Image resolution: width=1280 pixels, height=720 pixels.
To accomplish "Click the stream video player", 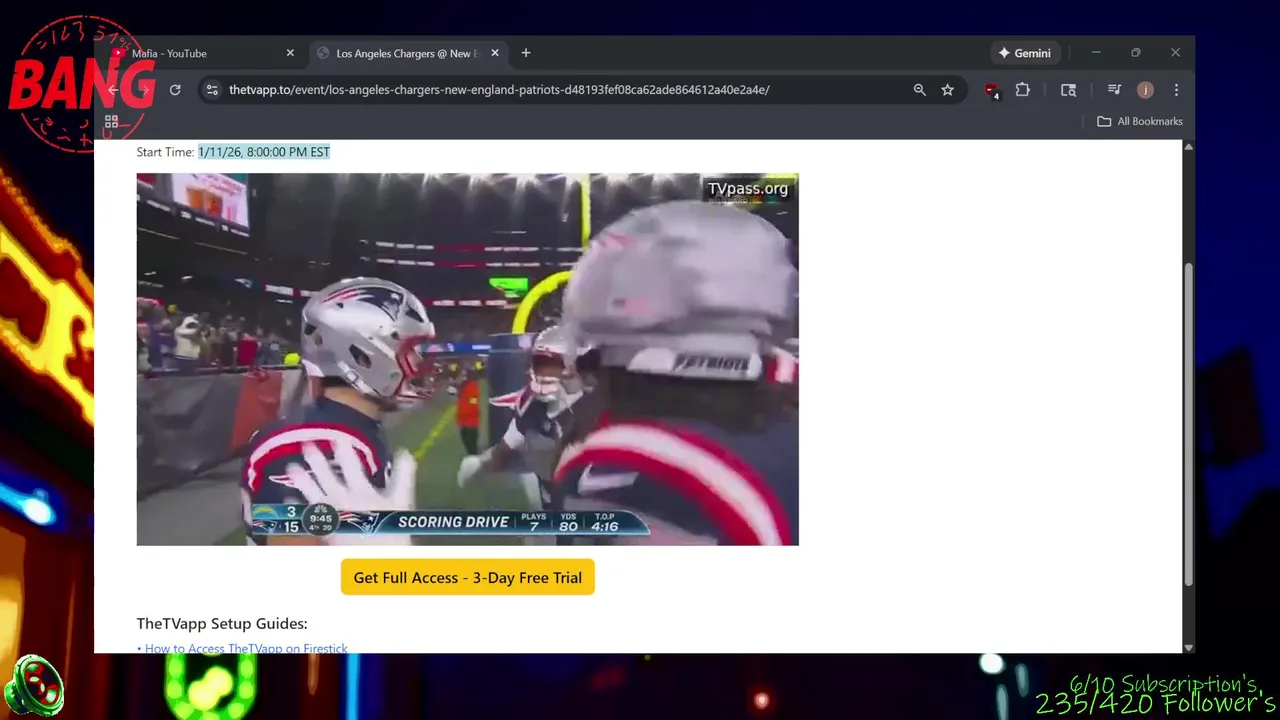I will coord(467,359).
